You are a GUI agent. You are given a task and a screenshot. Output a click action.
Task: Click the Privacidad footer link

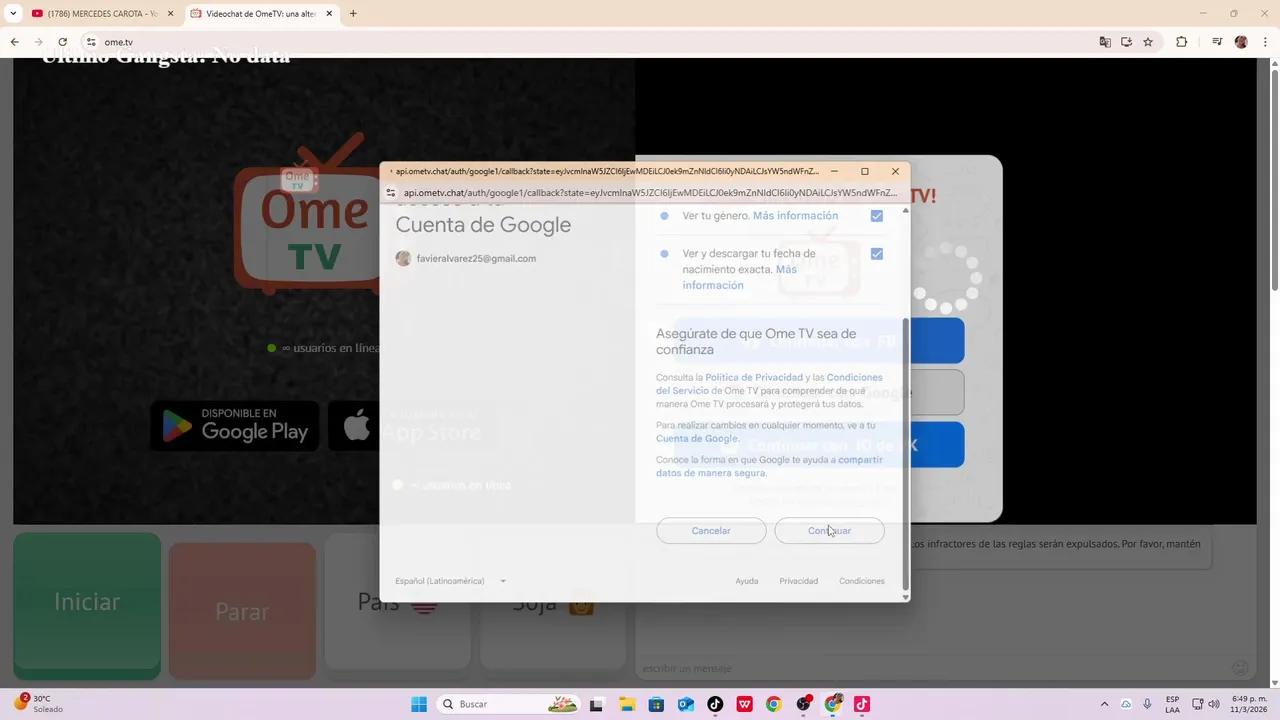point(799,581)
